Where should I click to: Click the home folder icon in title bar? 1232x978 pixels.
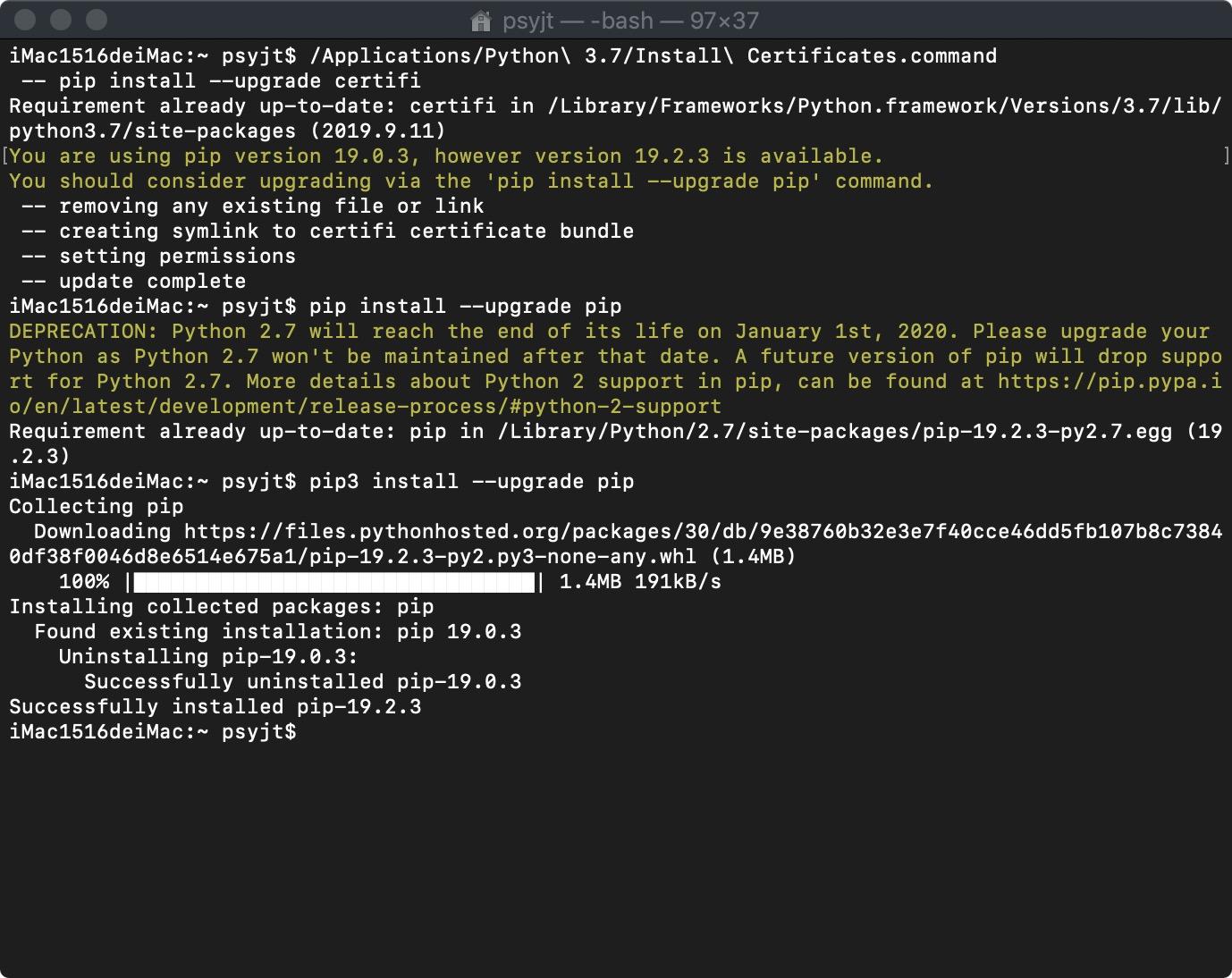[x=480, y=20]
